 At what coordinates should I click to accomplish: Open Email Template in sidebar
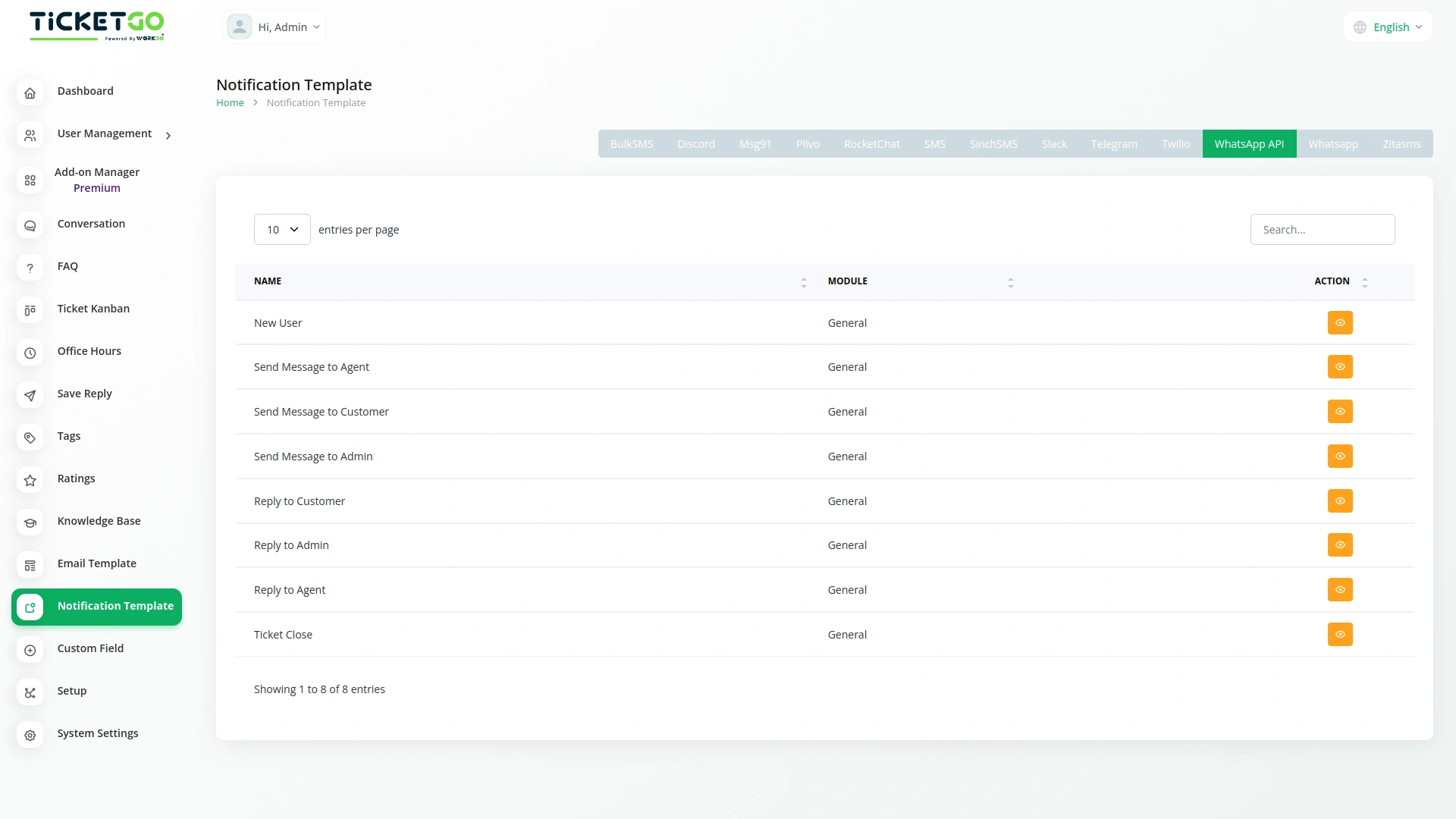pos(97,563)
